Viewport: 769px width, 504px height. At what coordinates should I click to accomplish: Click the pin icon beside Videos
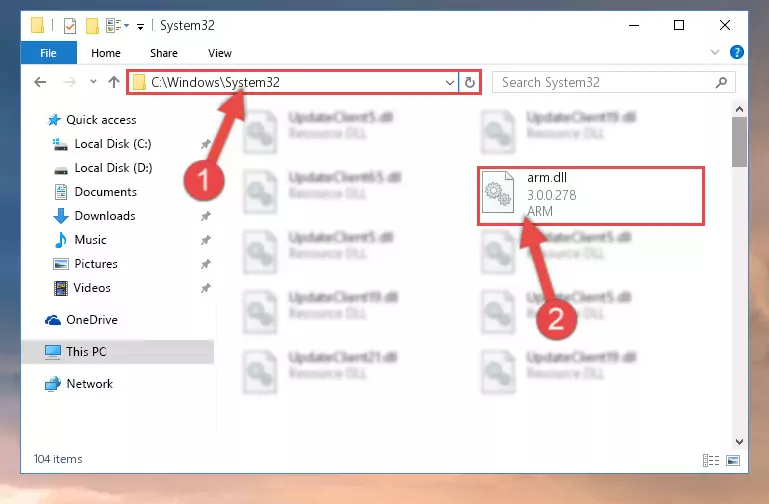coord(205,288)
